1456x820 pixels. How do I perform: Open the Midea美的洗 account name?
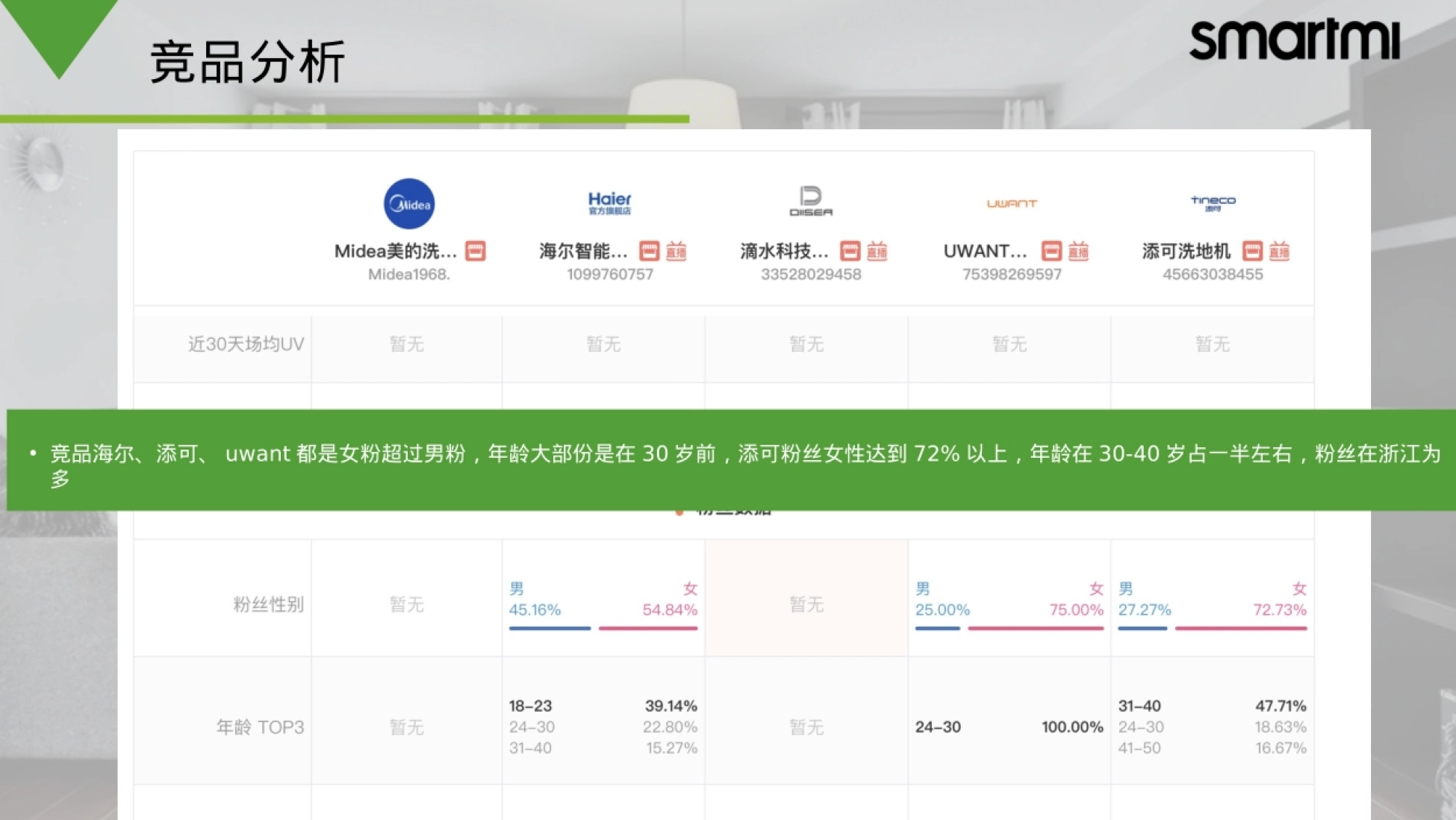(x=395, y=251)
